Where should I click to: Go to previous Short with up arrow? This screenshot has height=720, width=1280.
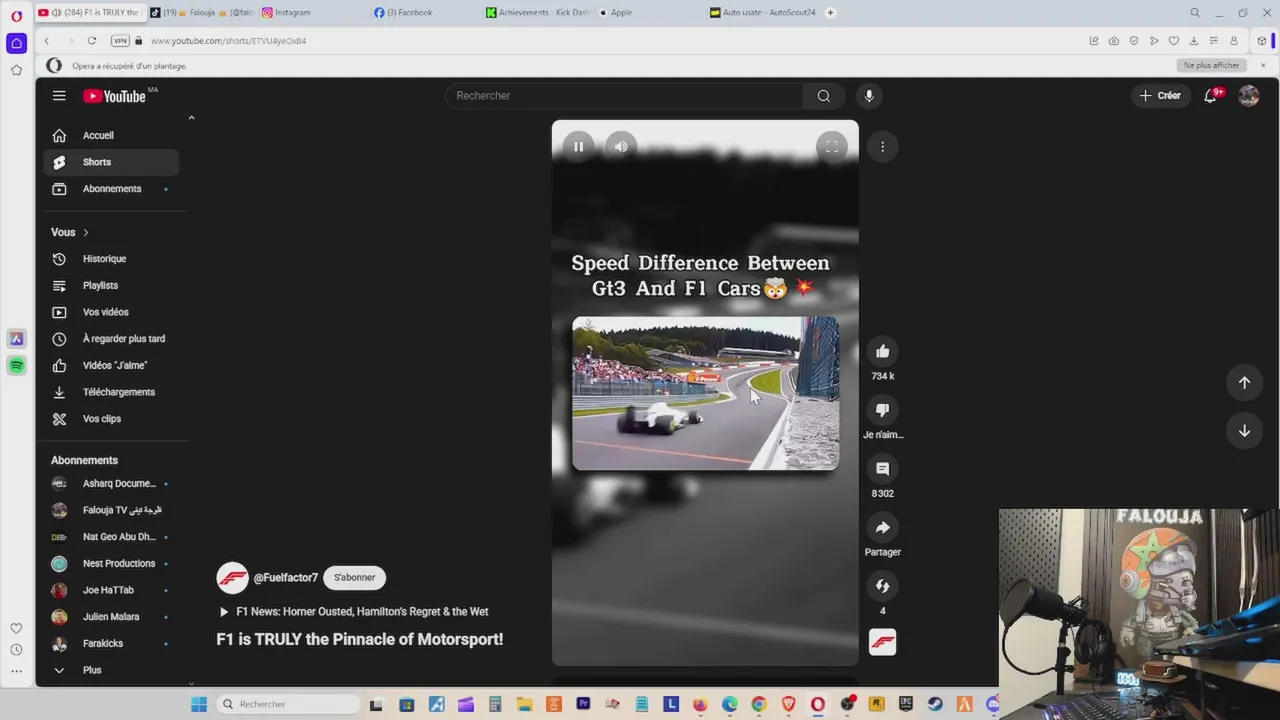click(1244, 382)
